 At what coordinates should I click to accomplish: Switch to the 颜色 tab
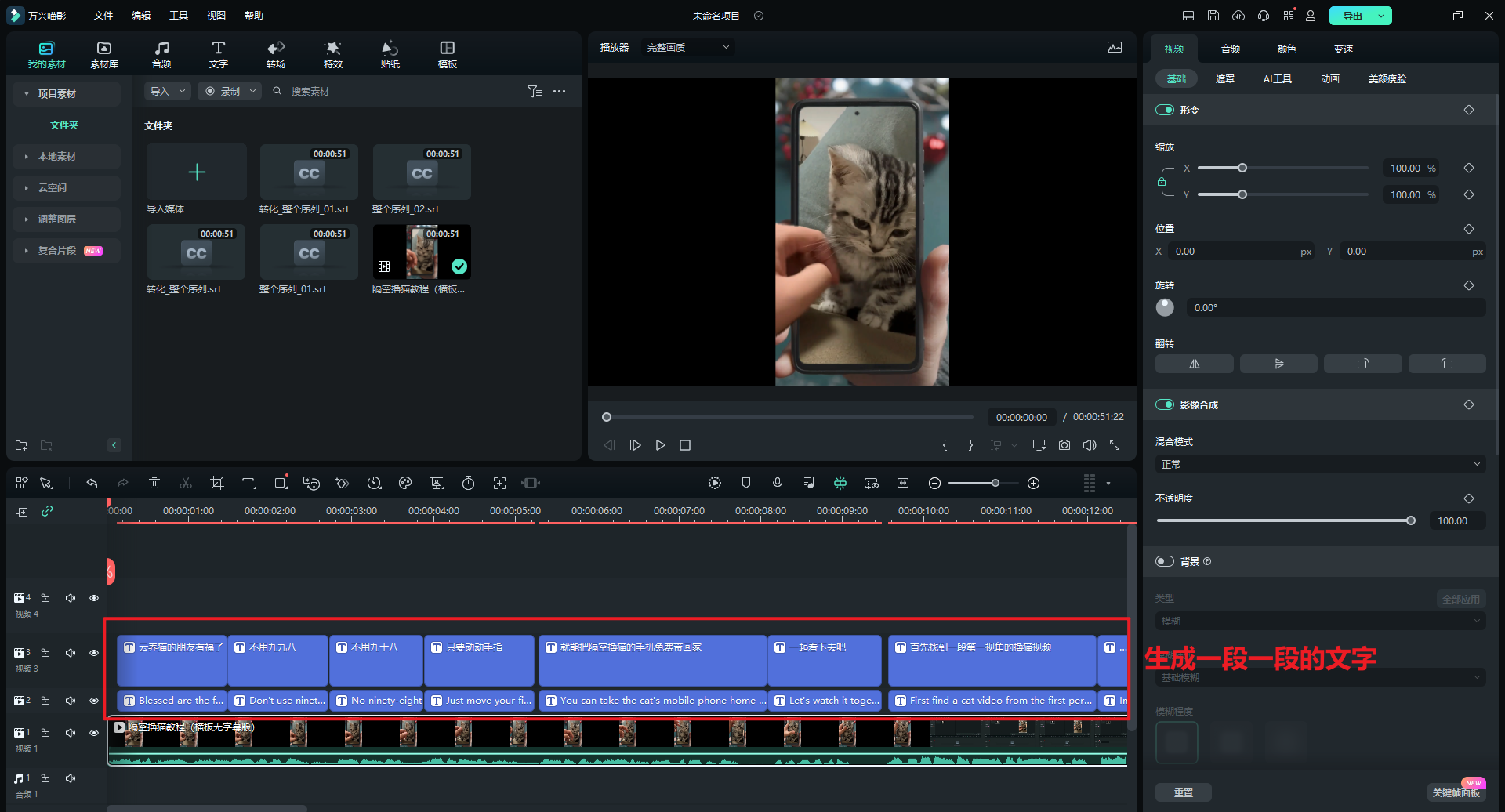(x=1286, y=49)
